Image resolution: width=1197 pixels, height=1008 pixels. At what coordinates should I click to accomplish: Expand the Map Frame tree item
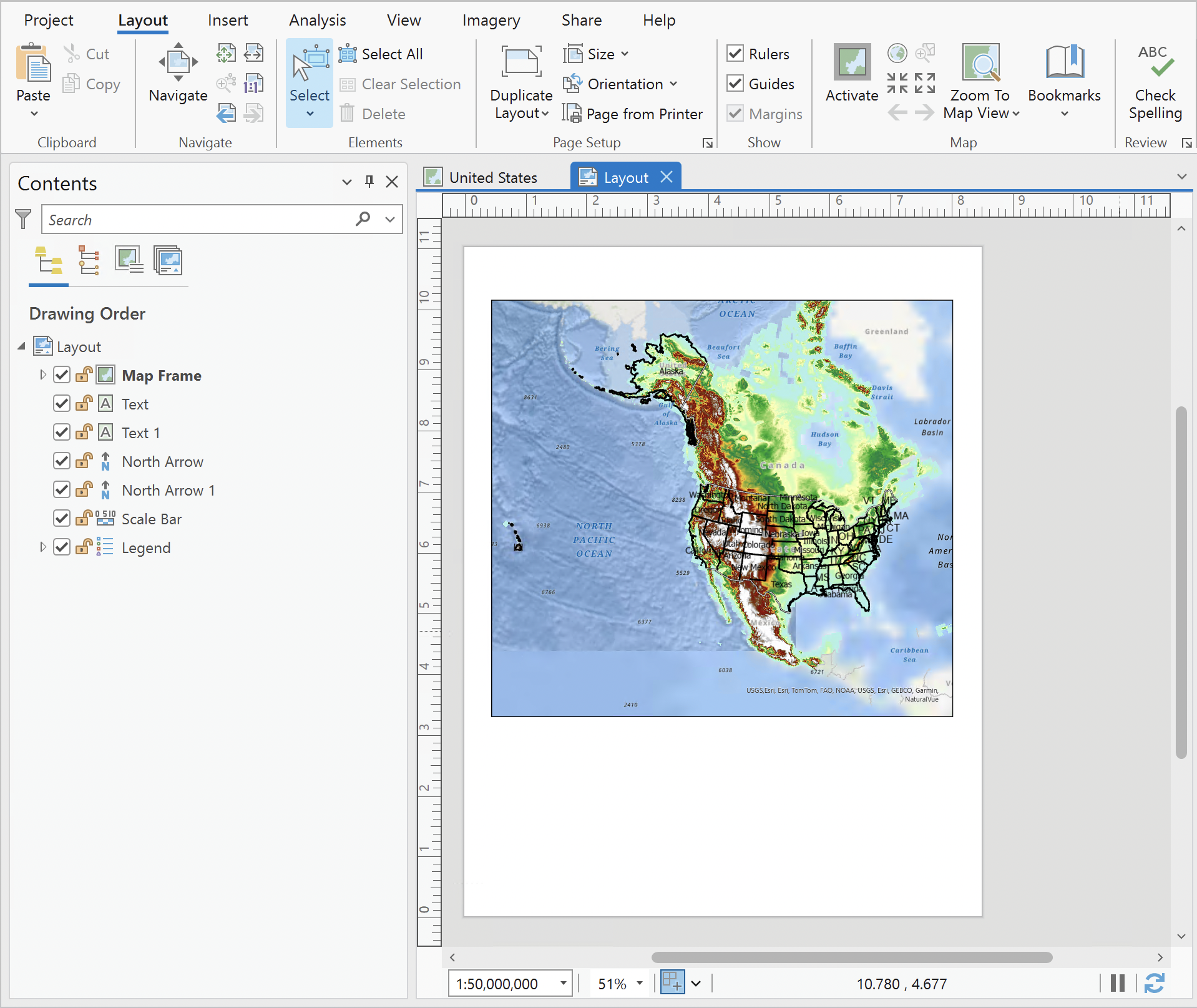click(42, 375)
